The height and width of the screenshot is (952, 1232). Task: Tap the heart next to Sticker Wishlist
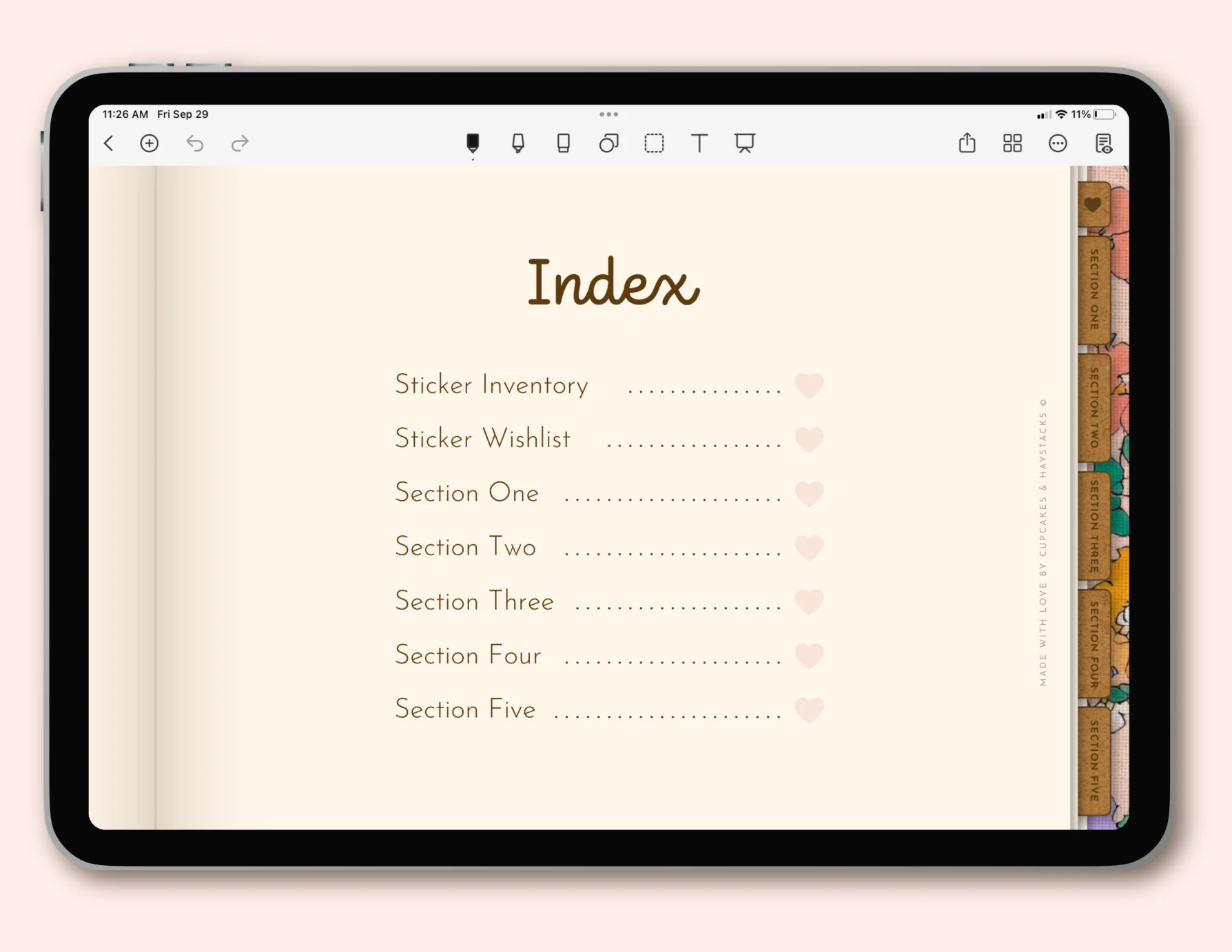click(809, 439)
